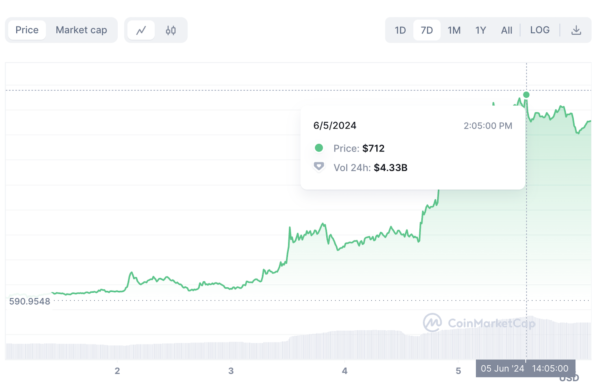Show All time range
Viewport: 600px width, 390px height.
pos(507,30)
